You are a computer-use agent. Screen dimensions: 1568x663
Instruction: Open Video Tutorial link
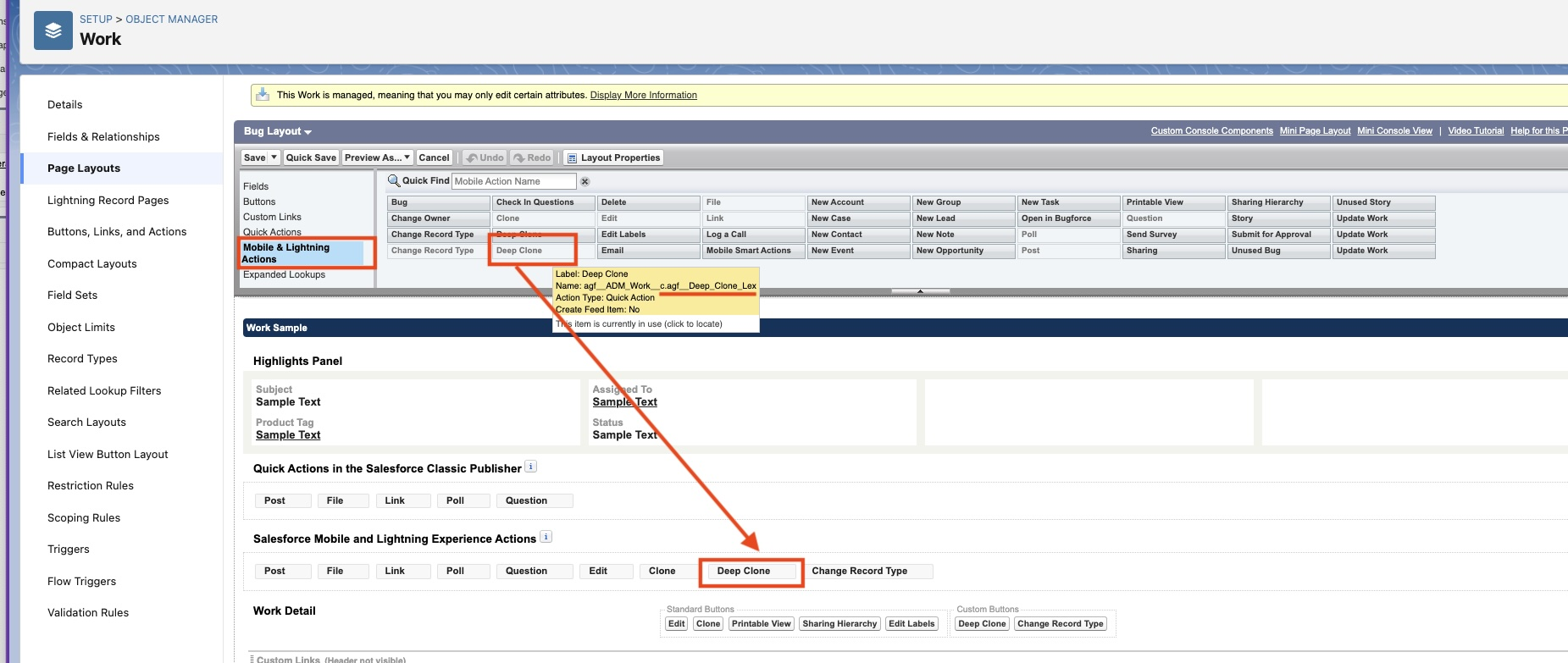[x=1477, y=130]
